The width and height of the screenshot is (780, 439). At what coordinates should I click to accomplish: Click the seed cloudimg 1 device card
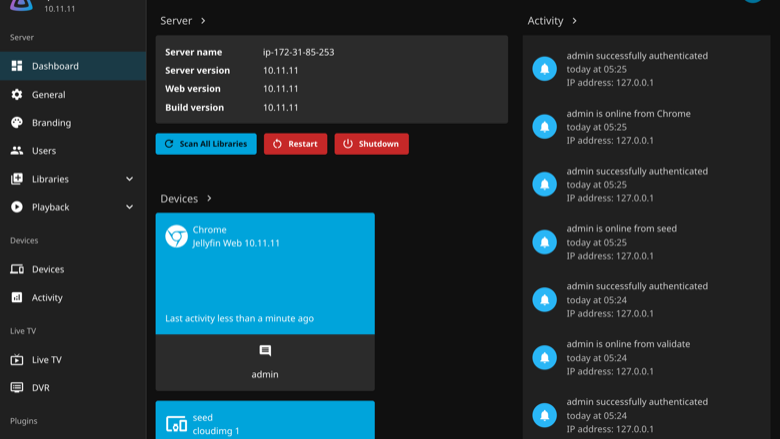tap(265, 420)
